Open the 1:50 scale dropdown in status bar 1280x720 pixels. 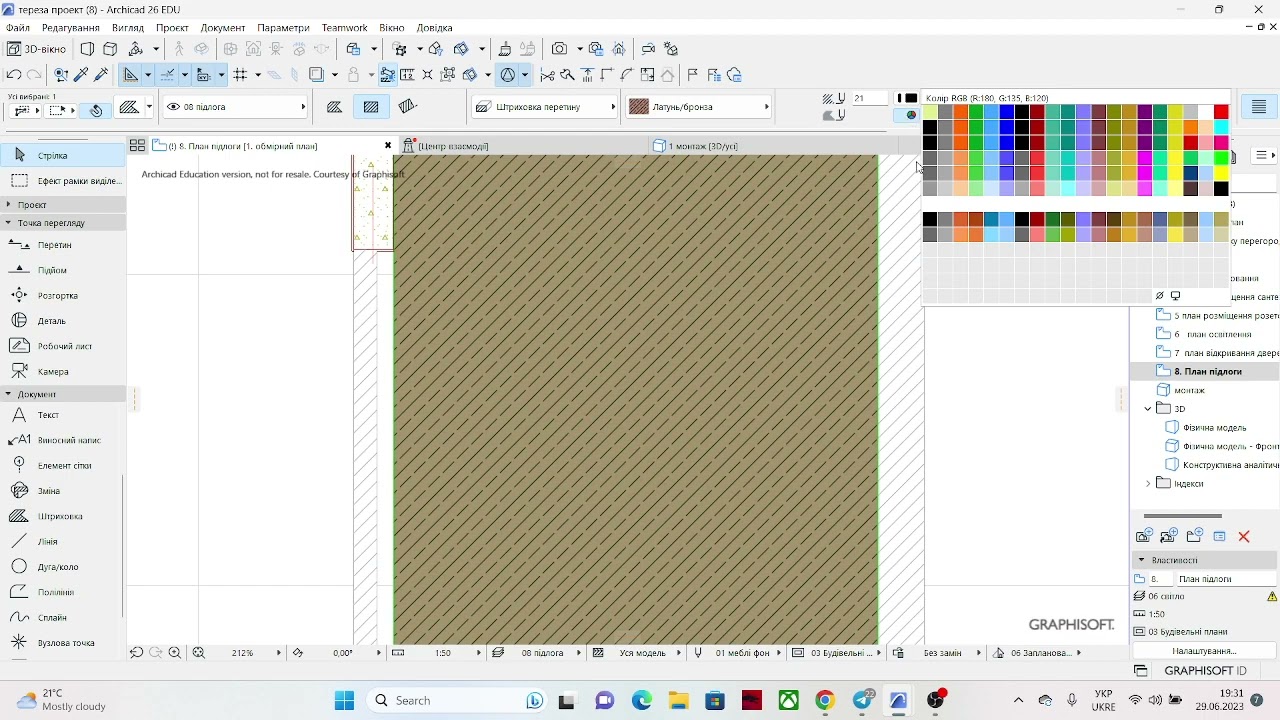[479, 653]
